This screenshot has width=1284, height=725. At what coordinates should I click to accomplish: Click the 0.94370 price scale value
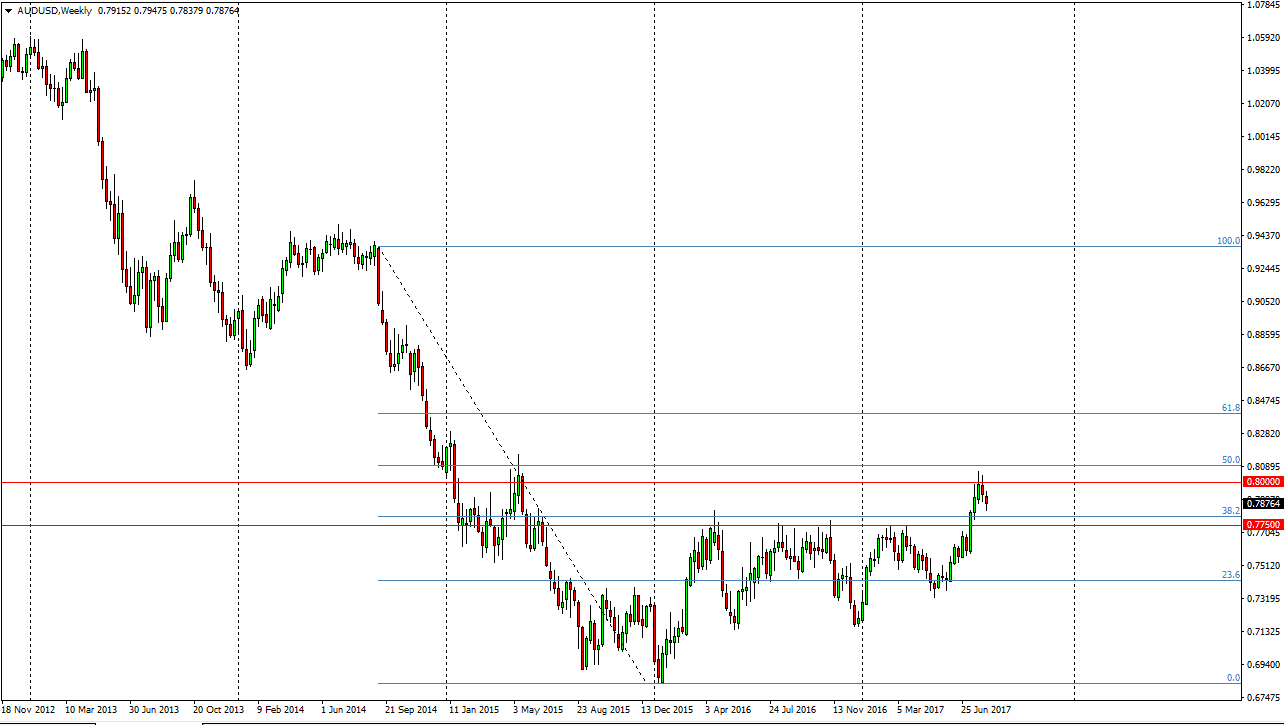point(1264,236)
